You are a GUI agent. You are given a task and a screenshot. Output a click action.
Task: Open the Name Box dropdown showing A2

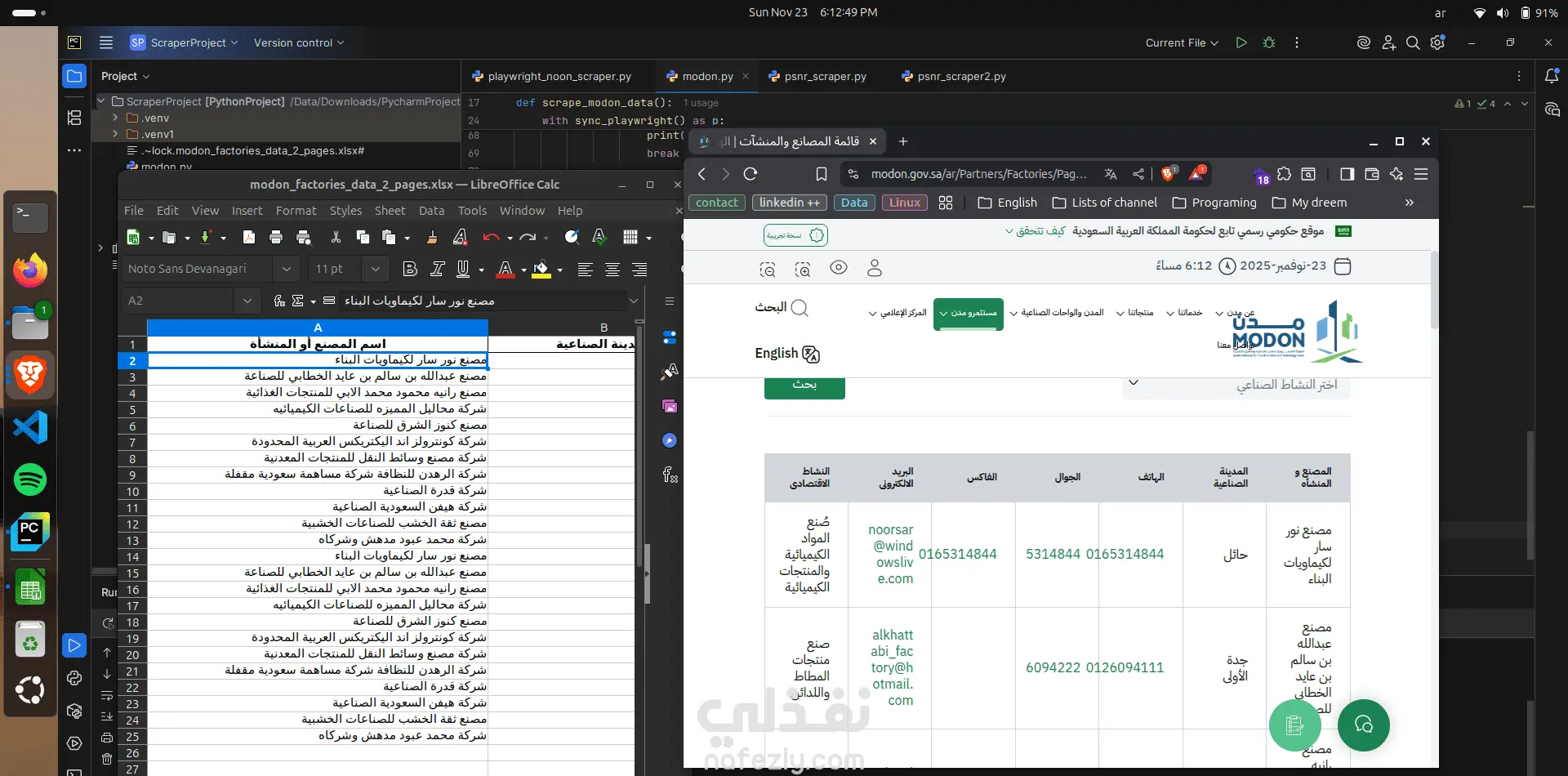(x=247, y=301)
